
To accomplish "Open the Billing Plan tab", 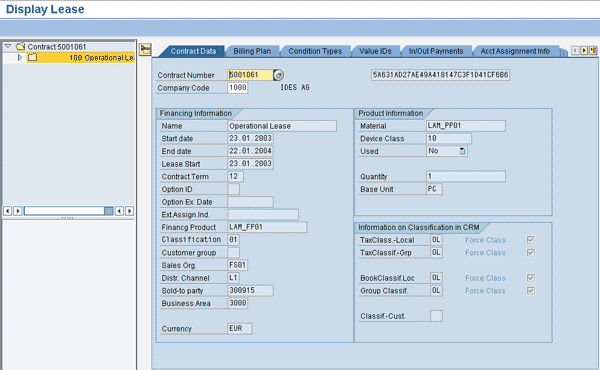I will (252, 51).
